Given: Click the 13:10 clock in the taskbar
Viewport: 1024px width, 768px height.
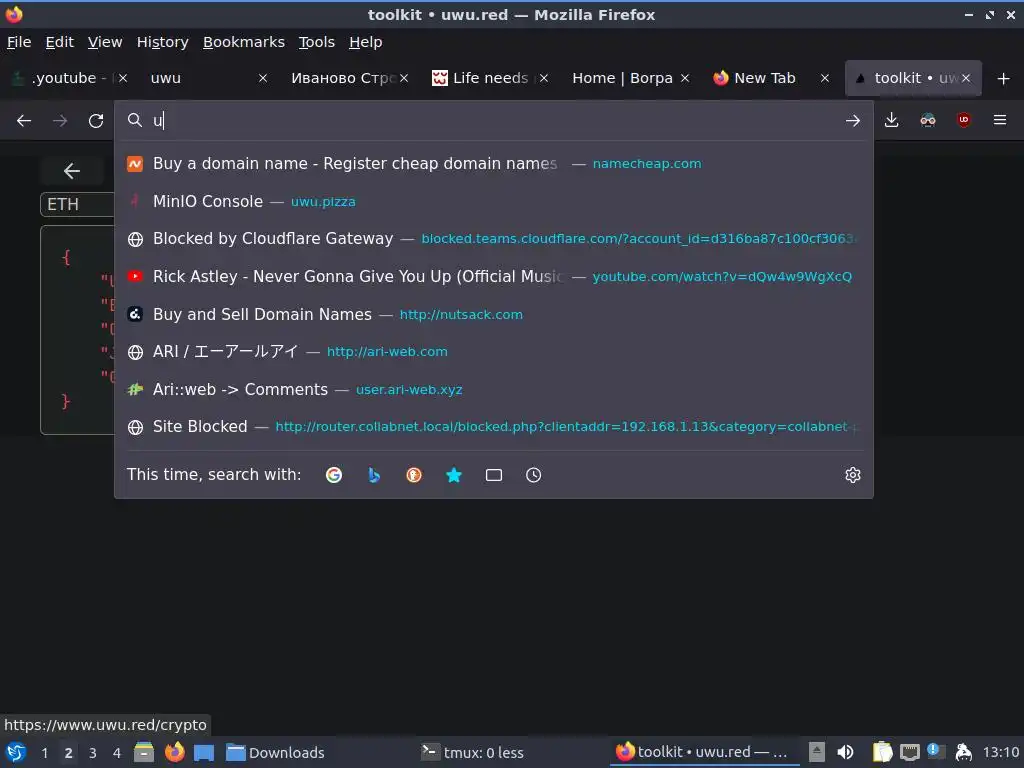Looking at the screenshot, I should pyautogui.click(x=1000, y=752).
